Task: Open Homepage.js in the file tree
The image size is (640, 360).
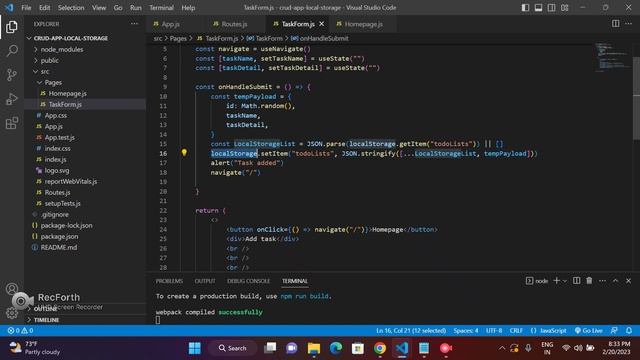Action: pos(67,93)
